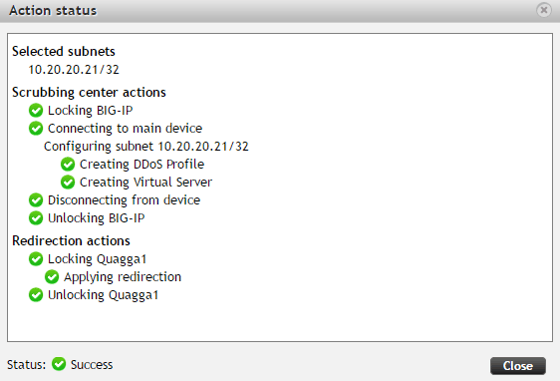Screen dimensions: 560x381
Task: Click check icon beside Unlocking Quagga1
Action: point(36,295)
